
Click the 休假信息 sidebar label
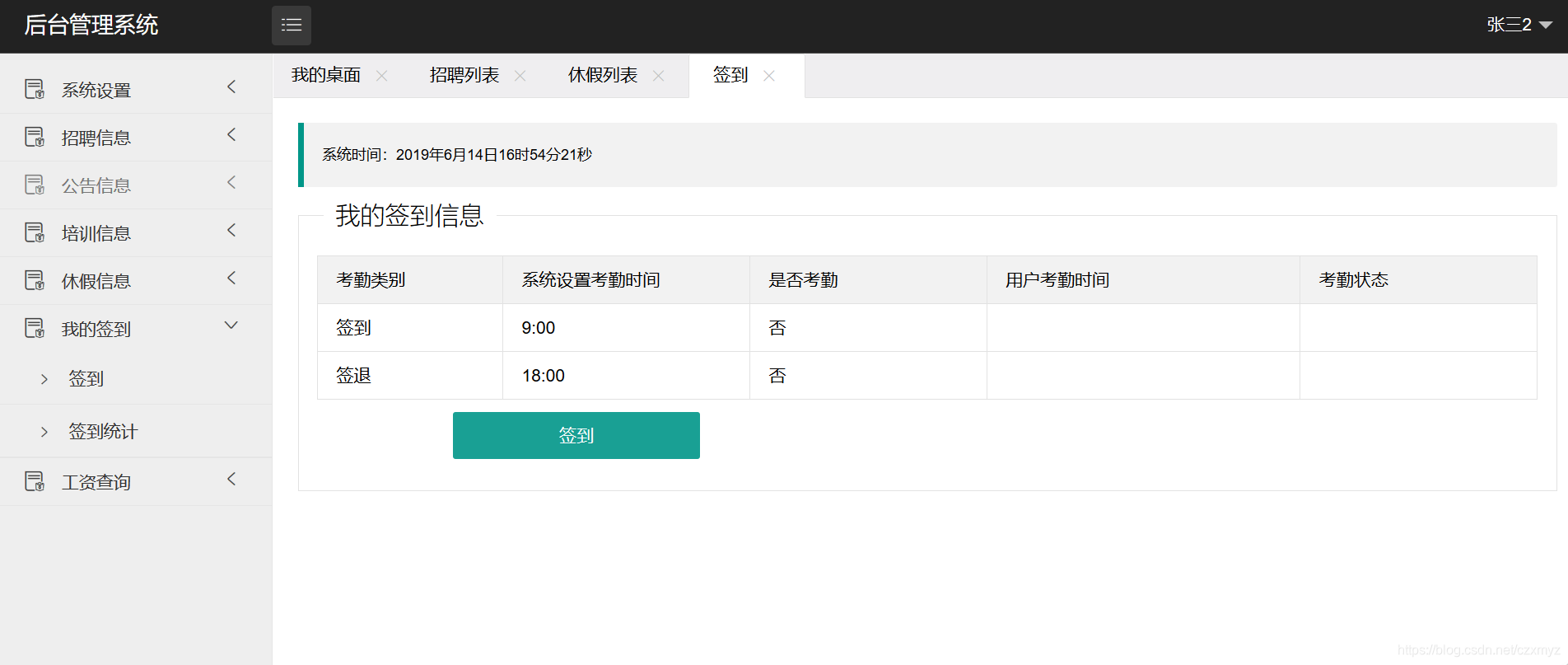click(x=96, y=281)
